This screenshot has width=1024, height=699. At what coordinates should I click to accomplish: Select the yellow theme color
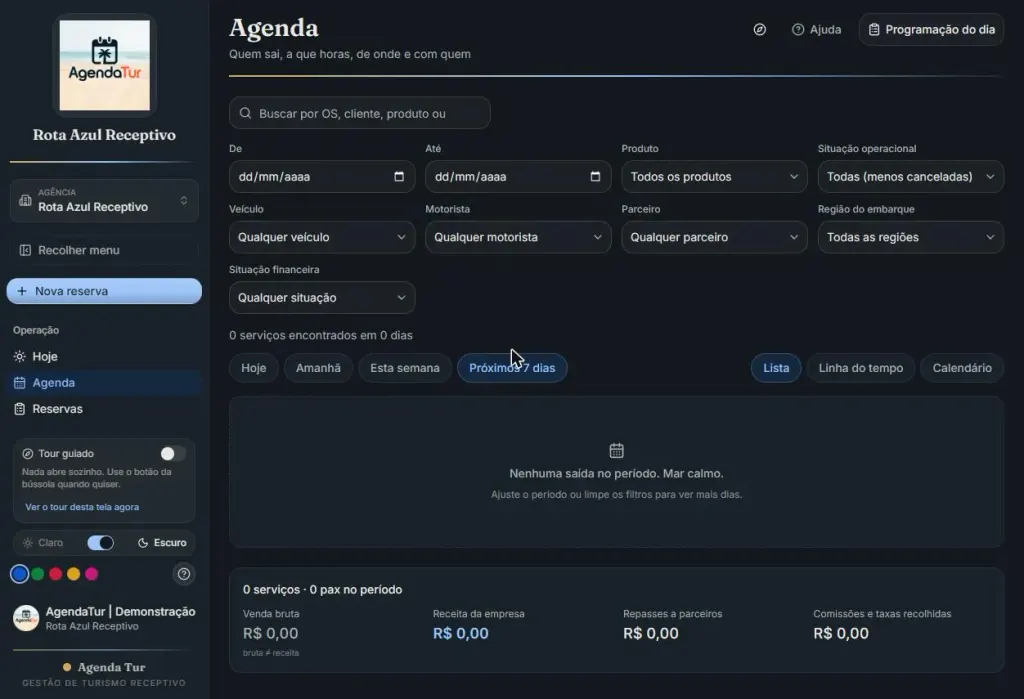click(x=74, y=574)
